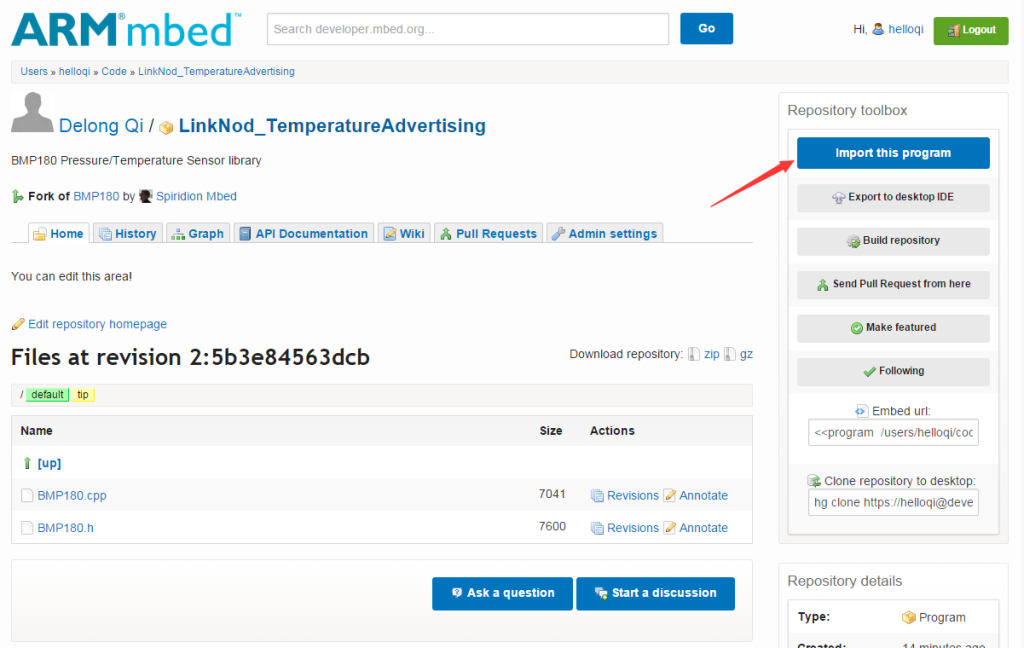Click the Embed url icon
The width and height of the screenshot is (1024, 648).
tap(861, 411)
